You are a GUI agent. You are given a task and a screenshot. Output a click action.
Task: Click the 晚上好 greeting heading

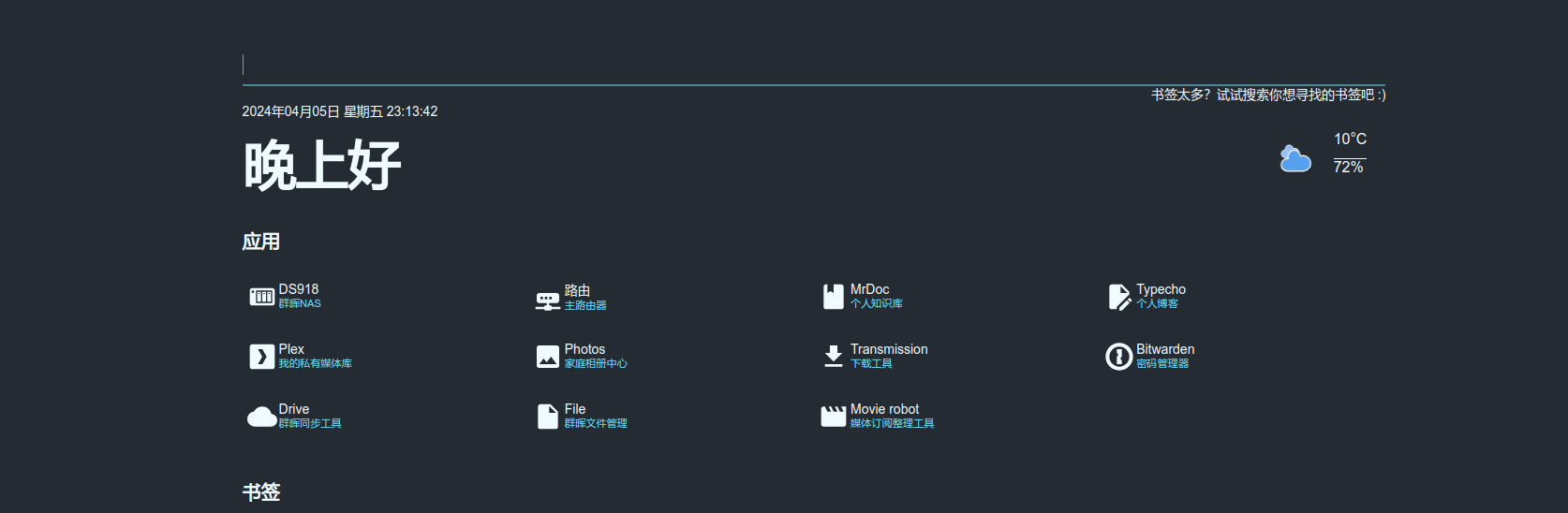click(x=322, y=166)
